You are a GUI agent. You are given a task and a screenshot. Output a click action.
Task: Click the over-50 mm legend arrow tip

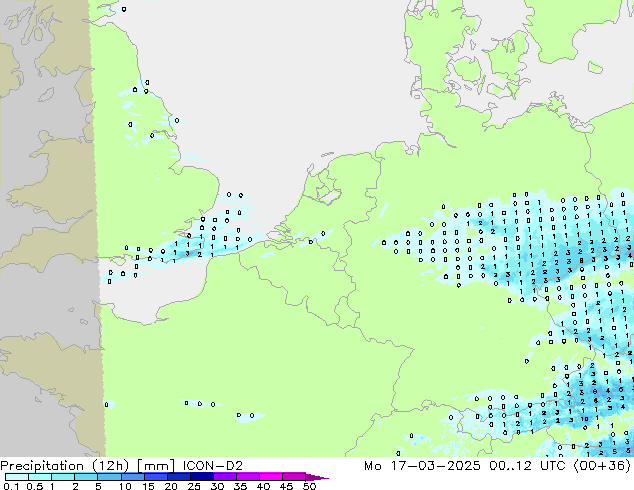(x=317, y=477)
